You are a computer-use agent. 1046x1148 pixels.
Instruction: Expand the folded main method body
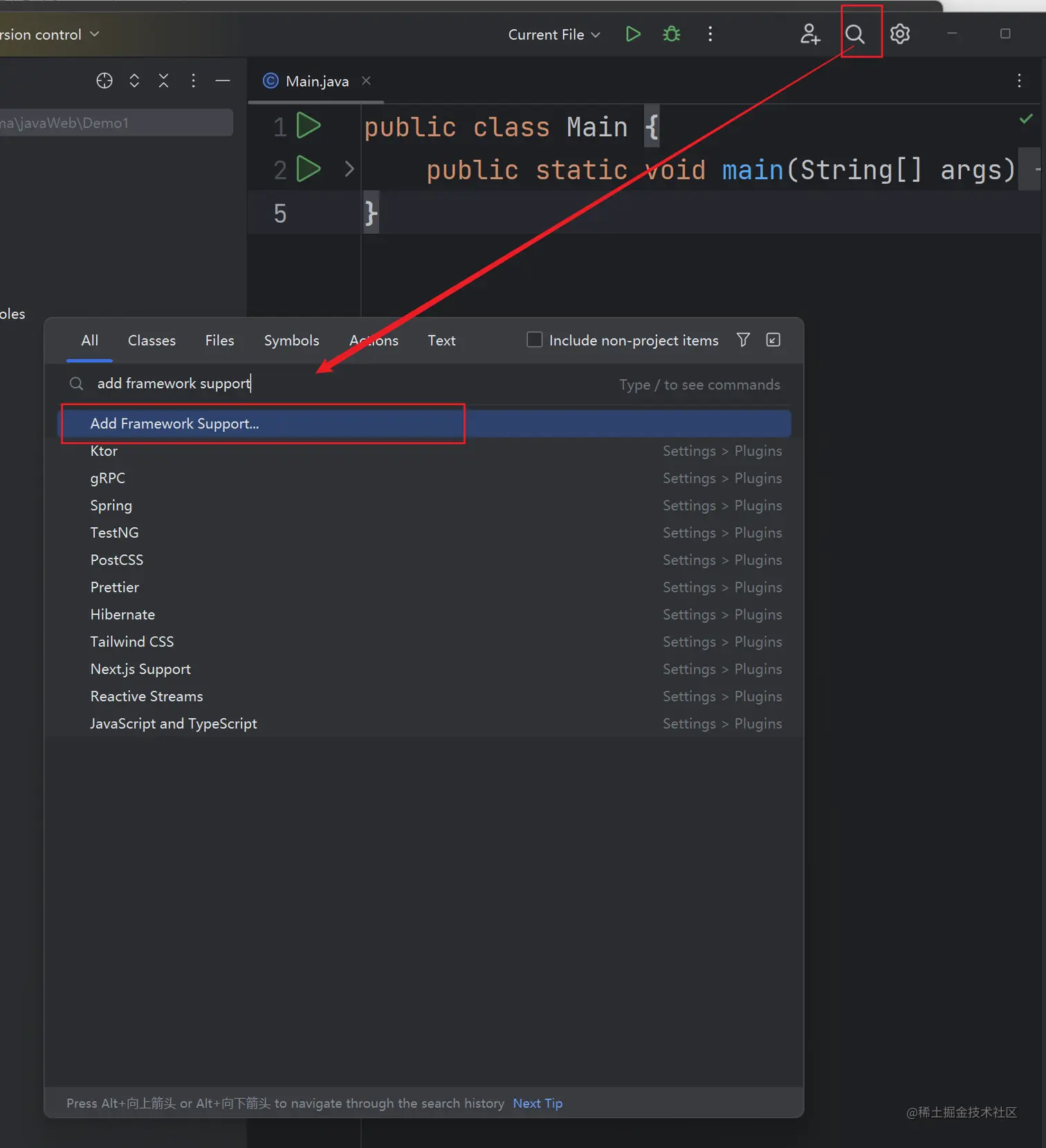(x=349, y=169)
